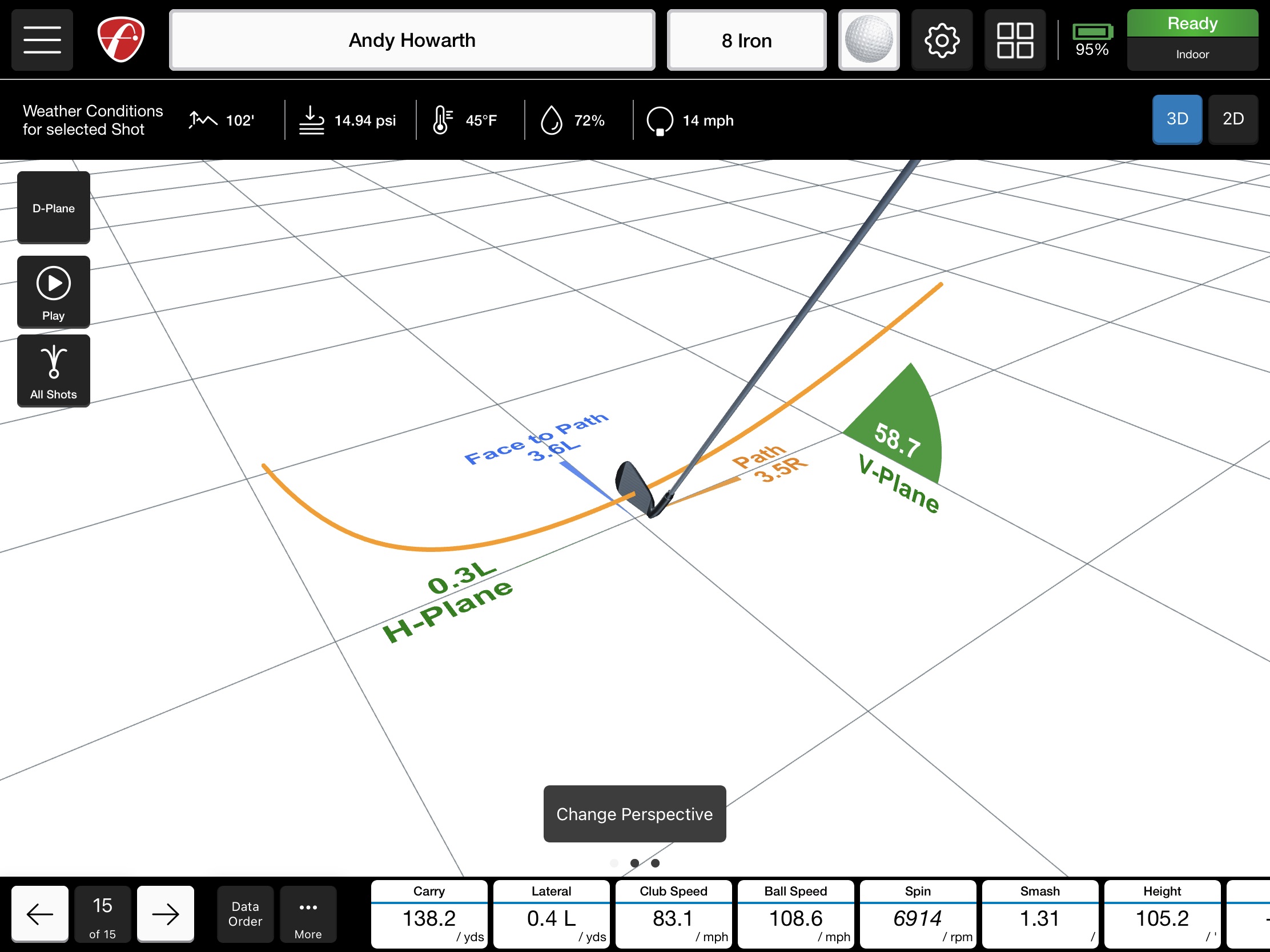Open the layout grid view

click(1015, 39)
